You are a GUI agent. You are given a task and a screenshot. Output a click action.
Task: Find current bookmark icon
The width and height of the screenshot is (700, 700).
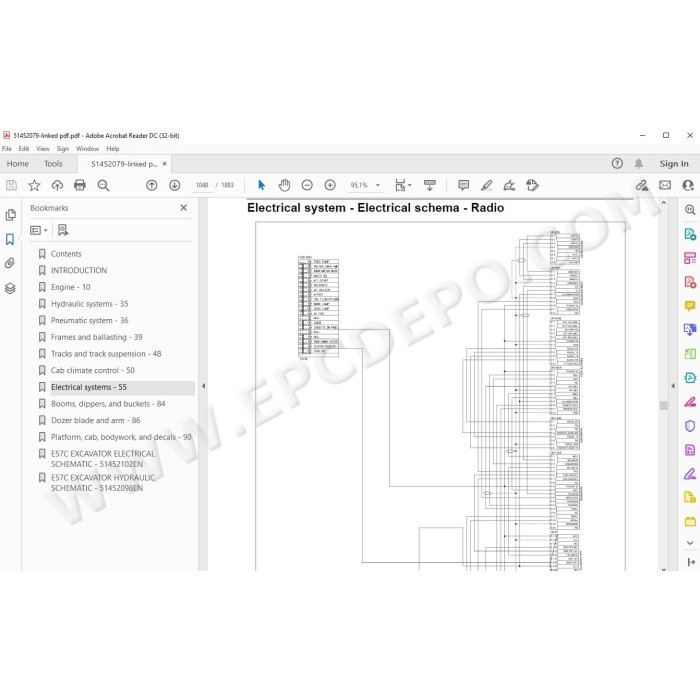coord(63,230)
